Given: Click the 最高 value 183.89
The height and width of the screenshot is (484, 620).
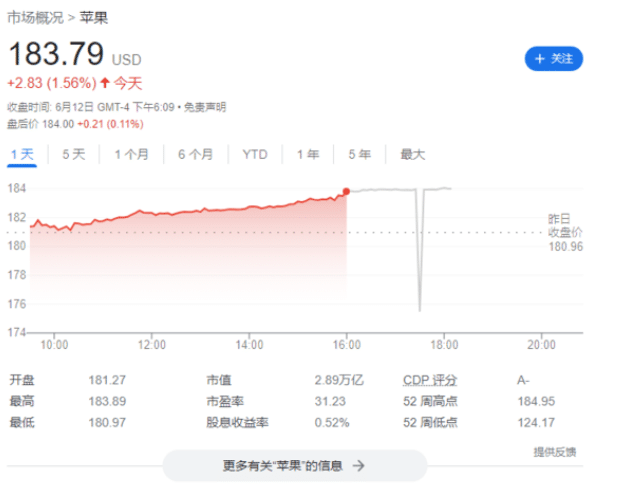Looking at the screenshot, I should [x=107, y=401].
